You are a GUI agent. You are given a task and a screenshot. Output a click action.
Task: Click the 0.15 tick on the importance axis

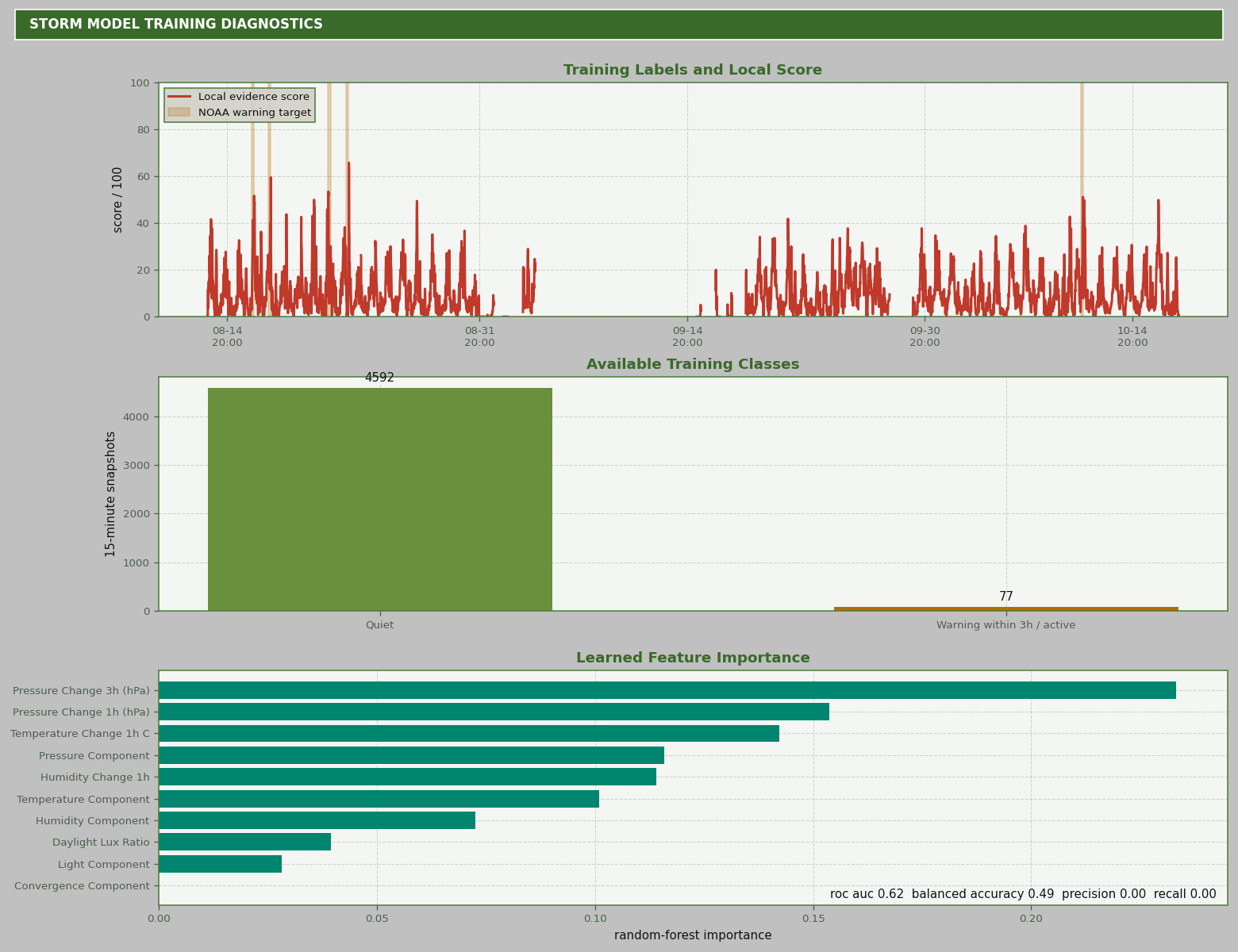(x=813, y=918)
